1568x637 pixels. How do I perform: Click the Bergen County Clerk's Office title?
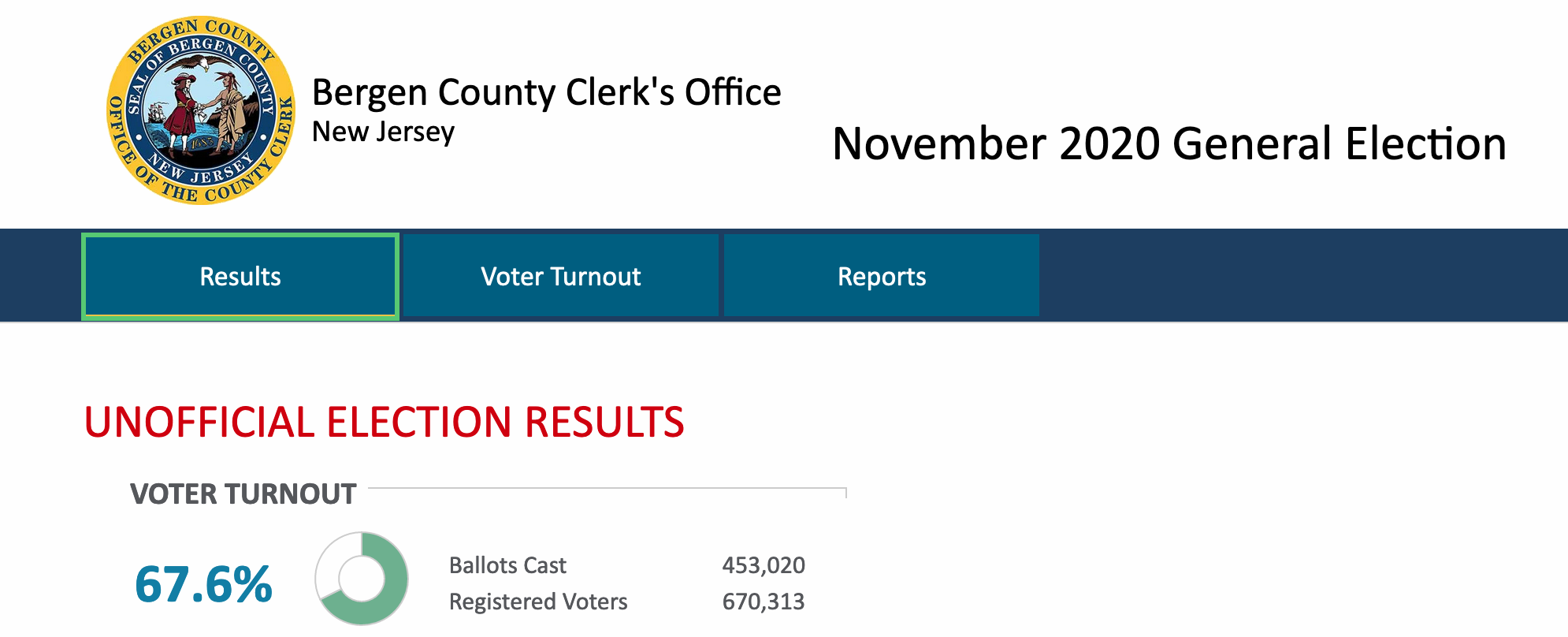tap(546, 92)
